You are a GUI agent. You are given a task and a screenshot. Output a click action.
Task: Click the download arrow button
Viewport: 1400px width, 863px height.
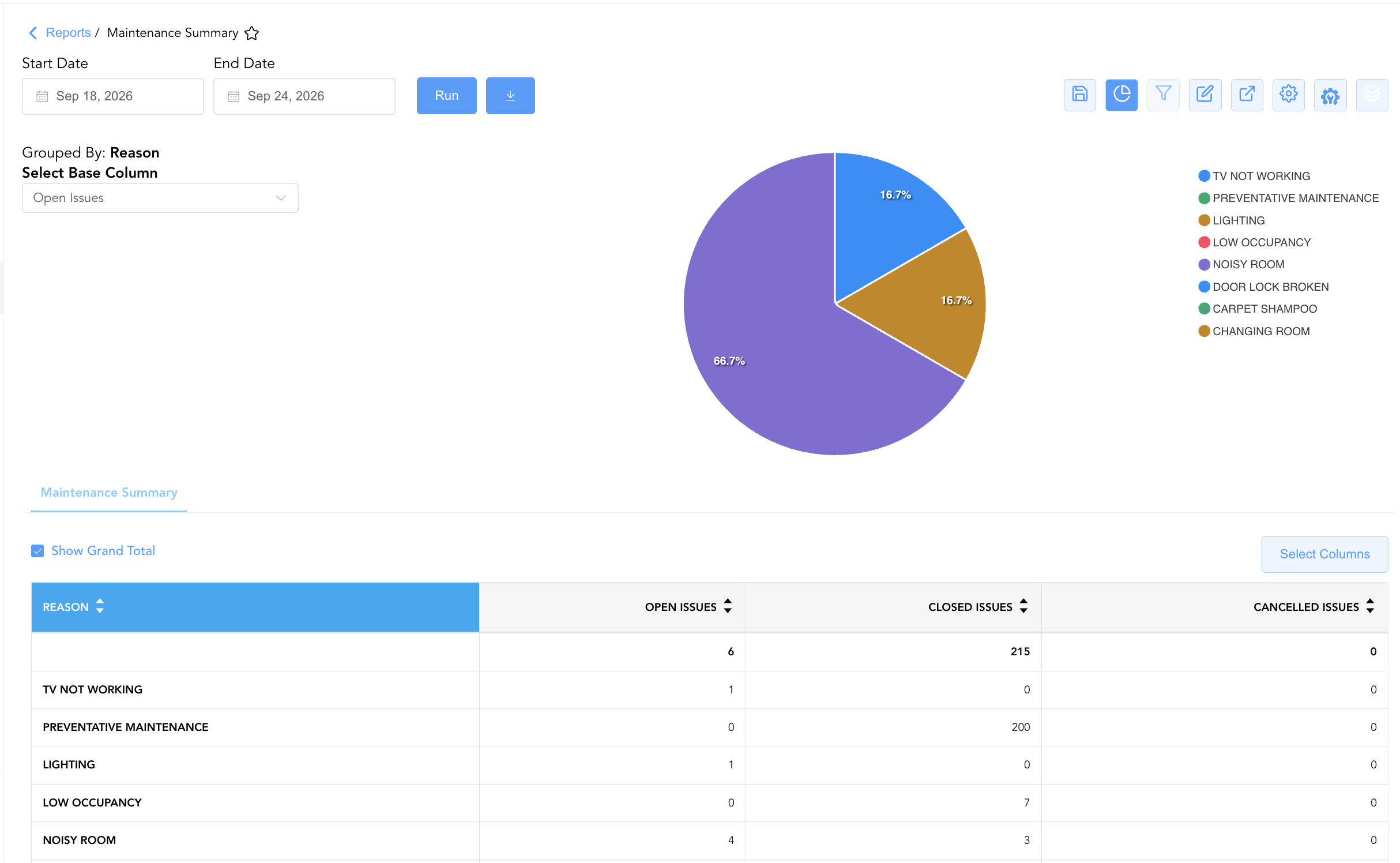(x=510, y=96)
